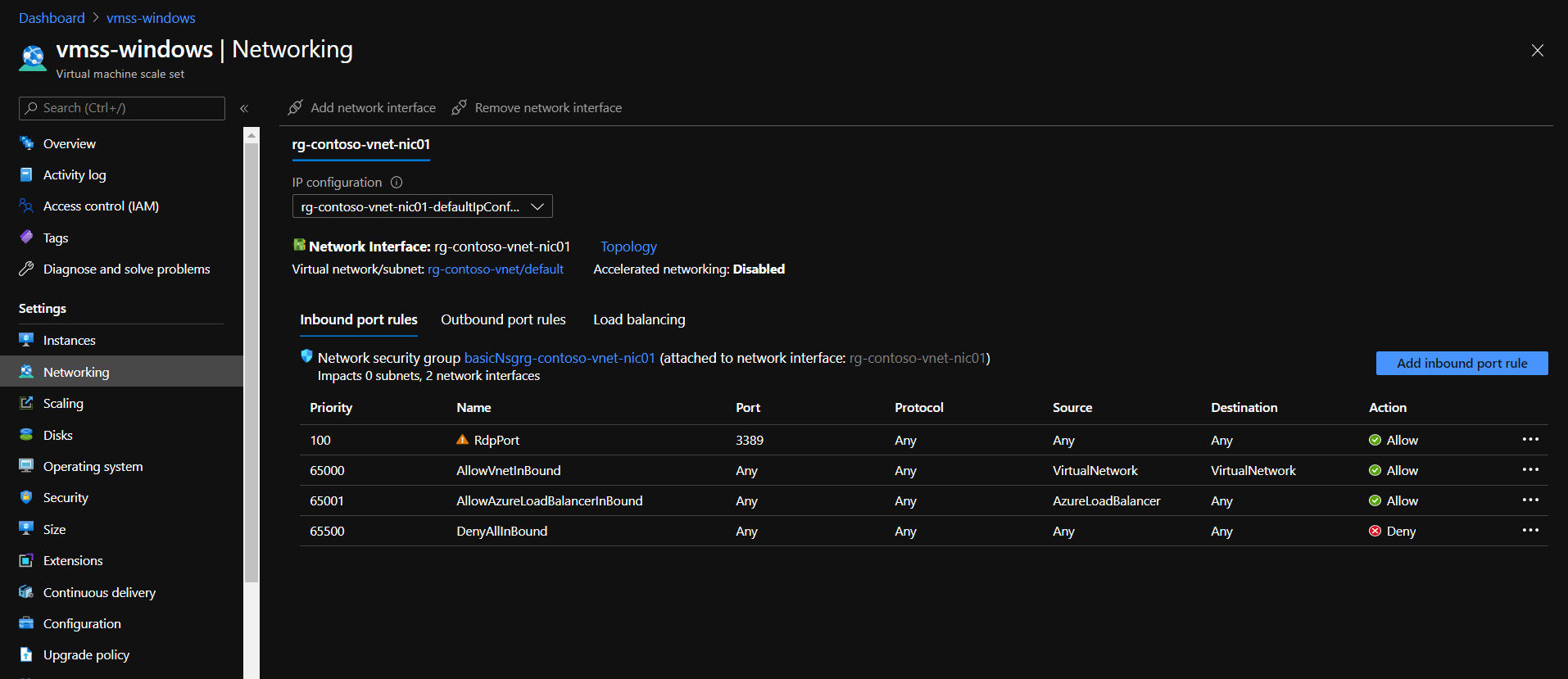
Task: Switch to Outbound port rules tab
Action: (503, 319)
